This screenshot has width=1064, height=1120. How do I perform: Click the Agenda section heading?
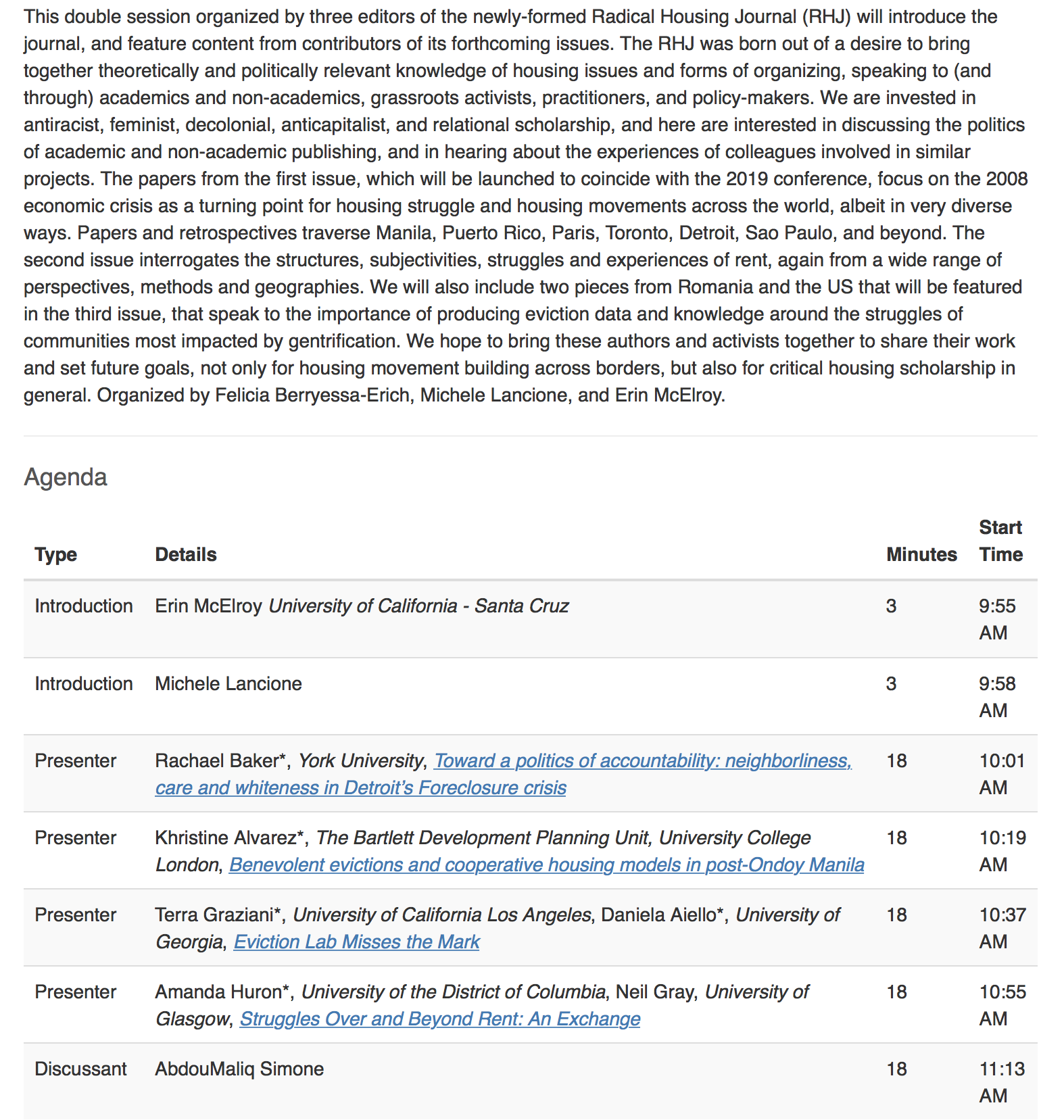click(66, 477)
